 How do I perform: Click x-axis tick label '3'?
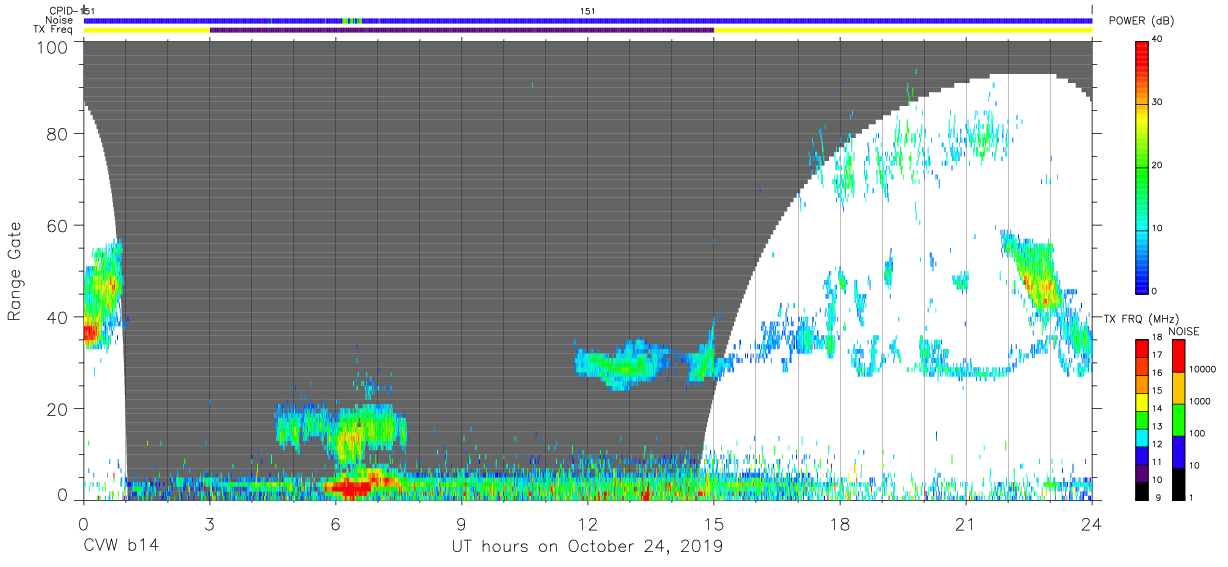tap(210, 524)
